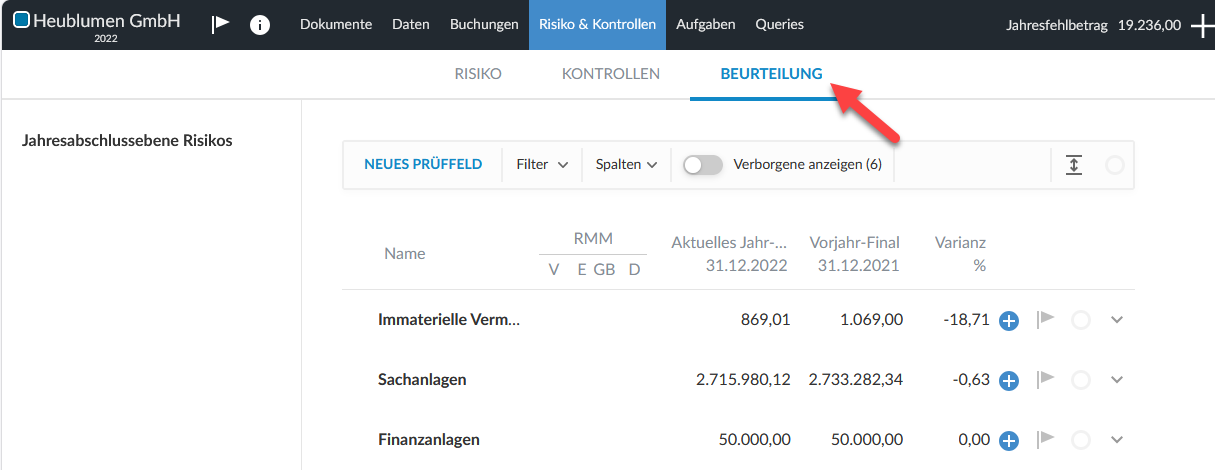1215x470 pixels.
Task: Select circle for Sachanlagen row
Action: click(1080, 381)
